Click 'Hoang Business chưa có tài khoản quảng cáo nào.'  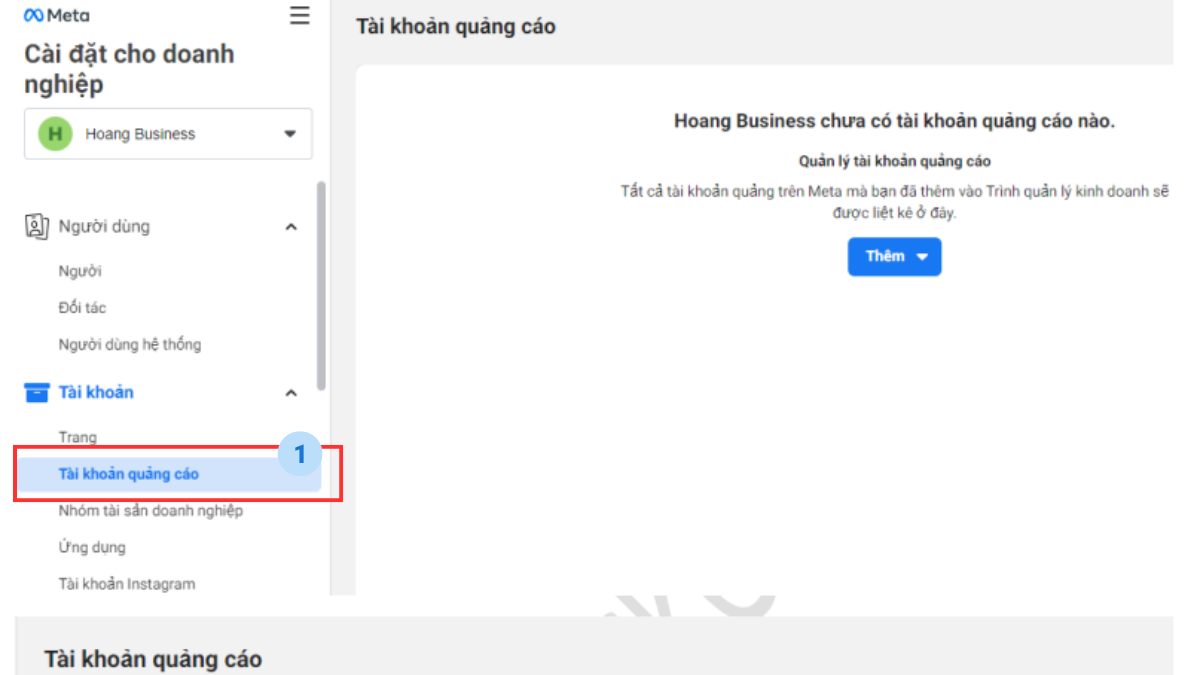point(894,121)
